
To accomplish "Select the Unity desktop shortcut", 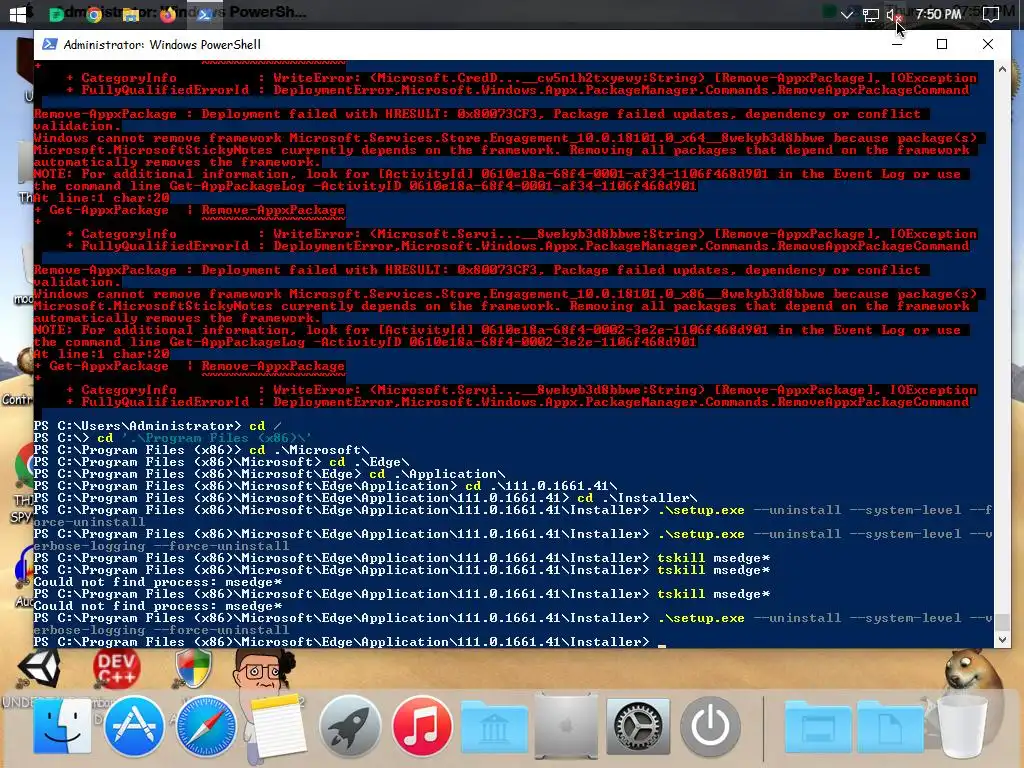I will click(39, 667).
